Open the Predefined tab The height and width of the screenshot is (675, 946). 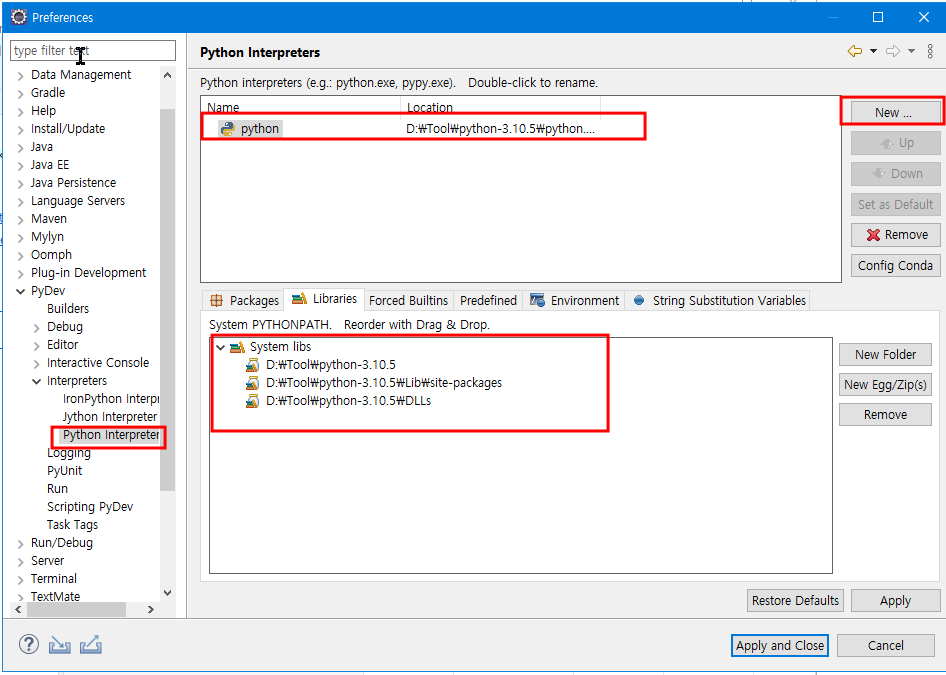pyautogui.click(x=488, y=300)
